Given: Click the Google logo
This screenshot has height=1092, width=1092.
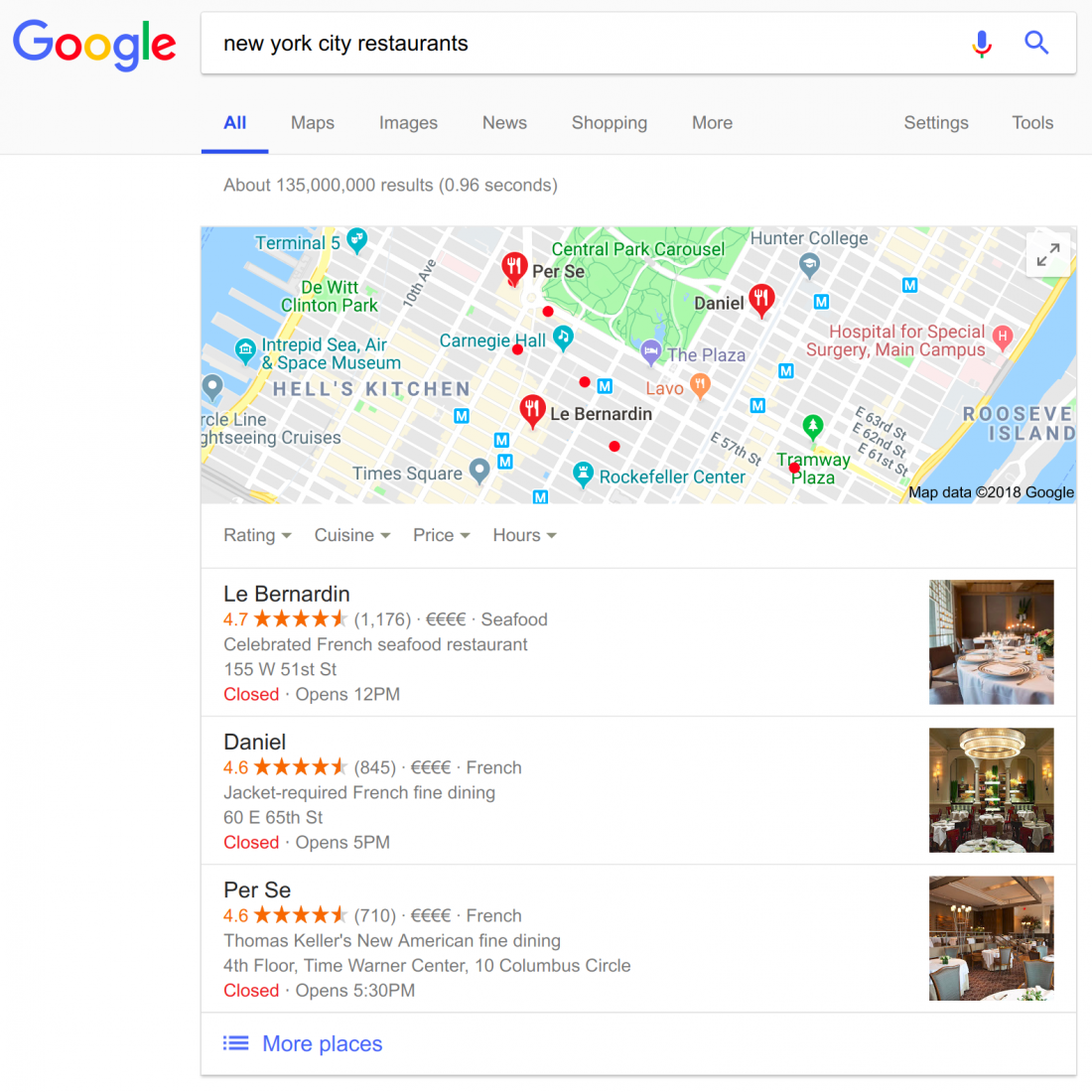Looking at the screenshot, I should 94,46.
